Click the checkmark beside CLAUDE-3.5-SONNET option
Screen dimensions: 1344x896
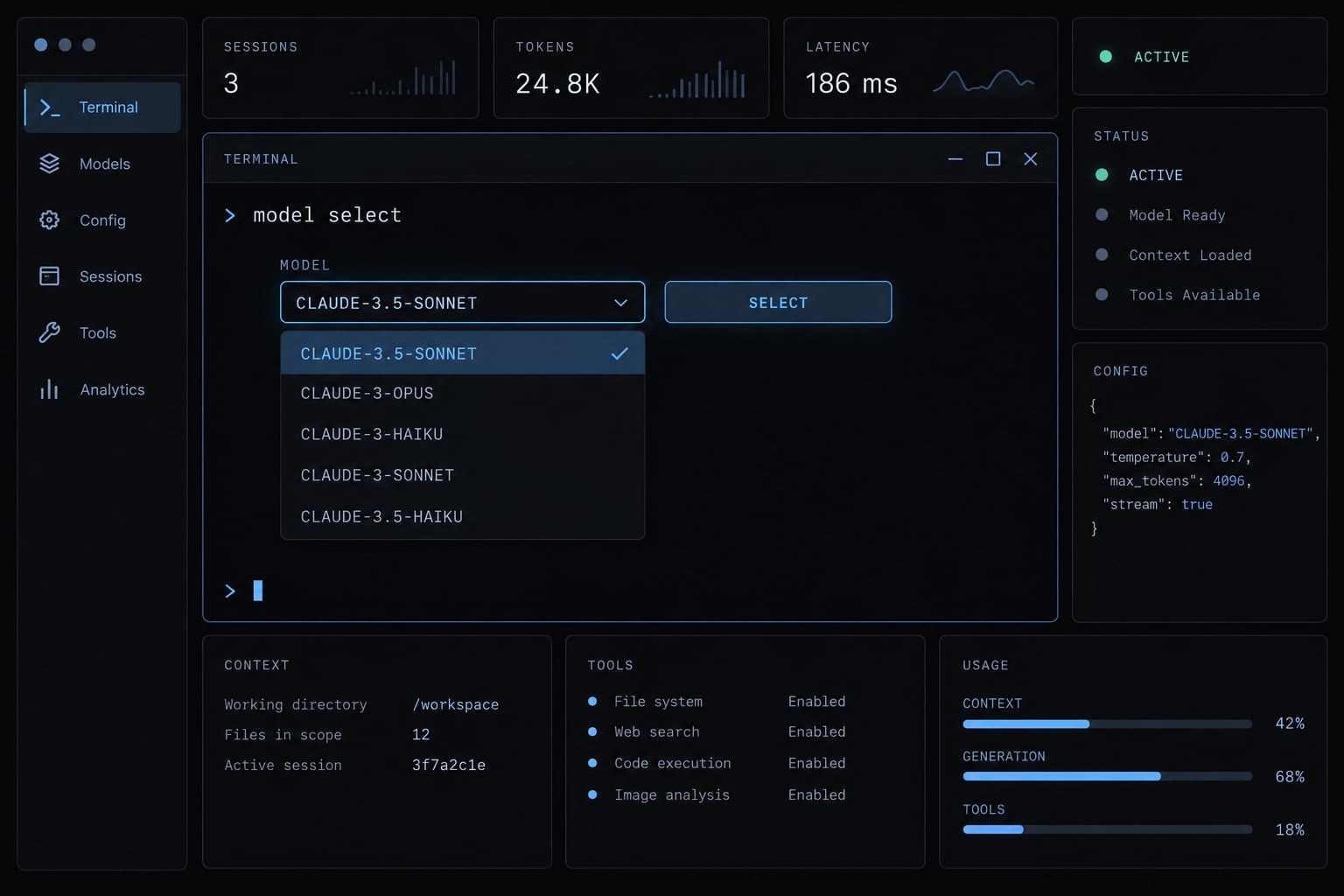coord(619,353)
